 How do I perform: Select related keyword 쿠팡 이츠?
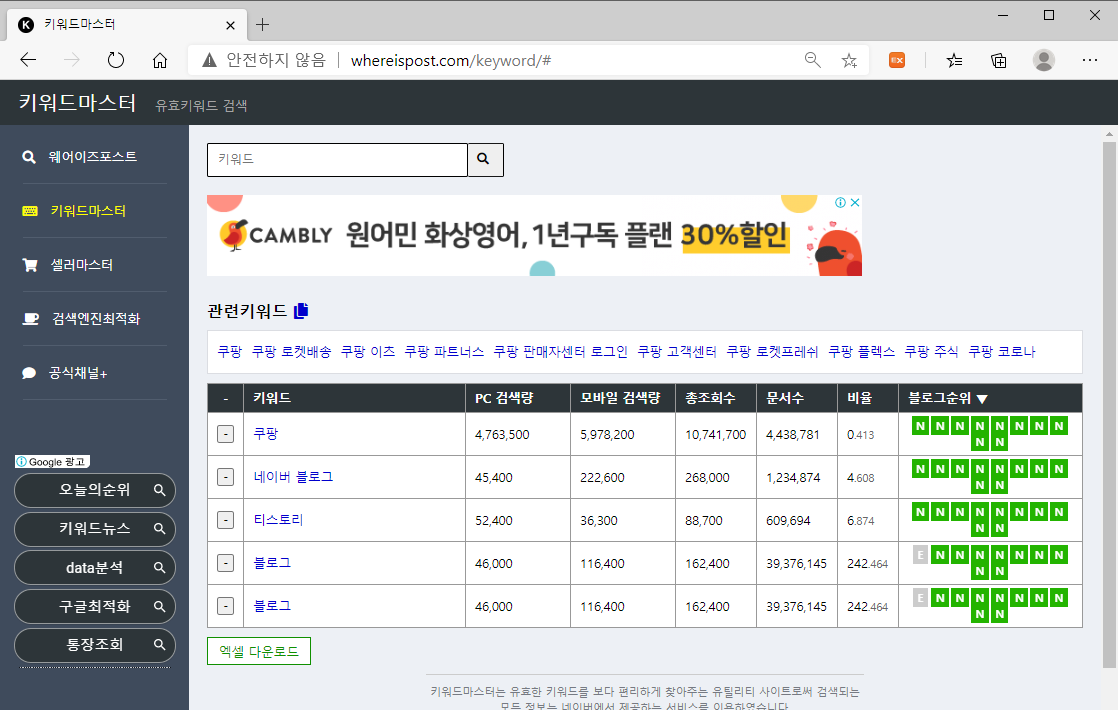coord(368,351)
